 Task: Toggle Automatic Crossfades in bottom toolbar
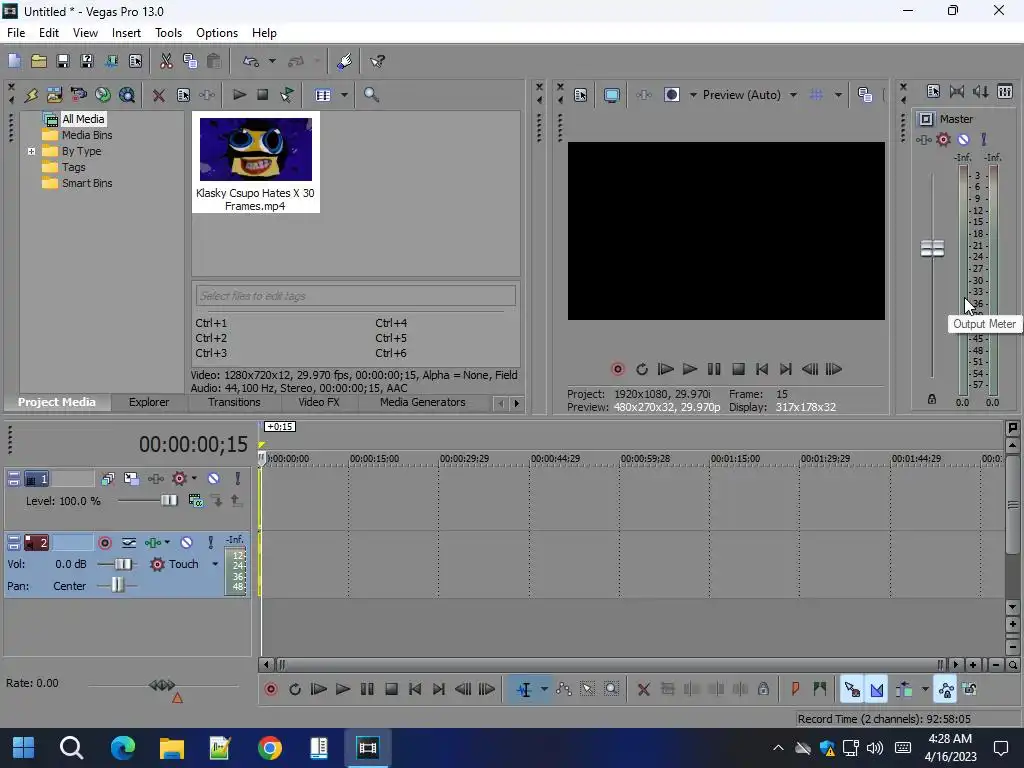tap(877, 690)
